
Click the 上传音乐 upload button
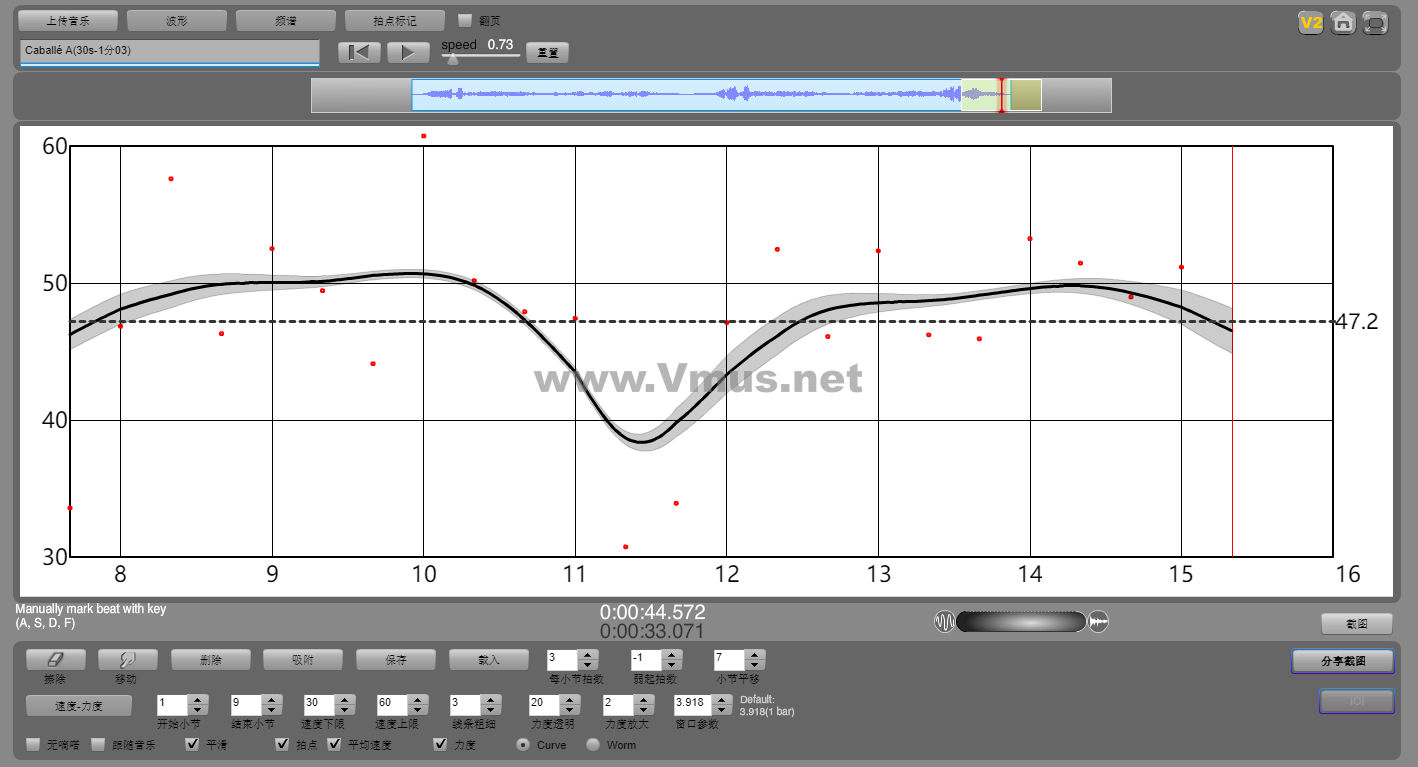(68, 21)
